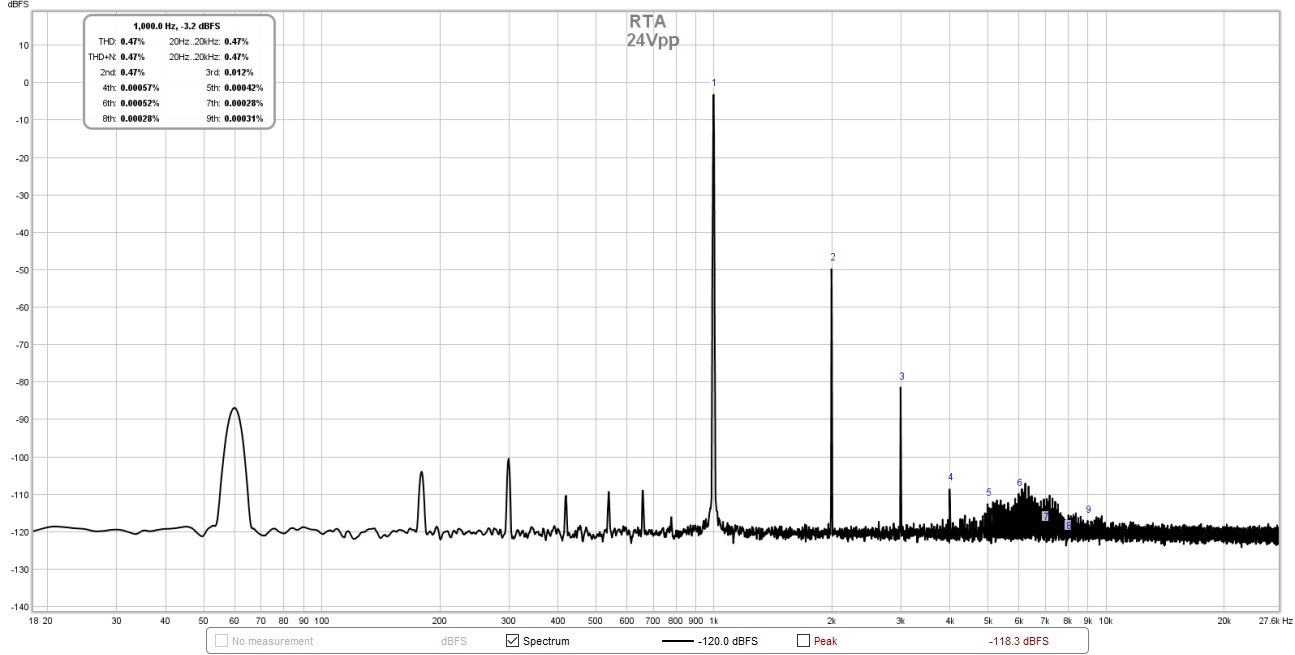The image size is (1295, 655).
Task: Select the highlighted harmonic marker 8
Action: (x=1067, y=525)
